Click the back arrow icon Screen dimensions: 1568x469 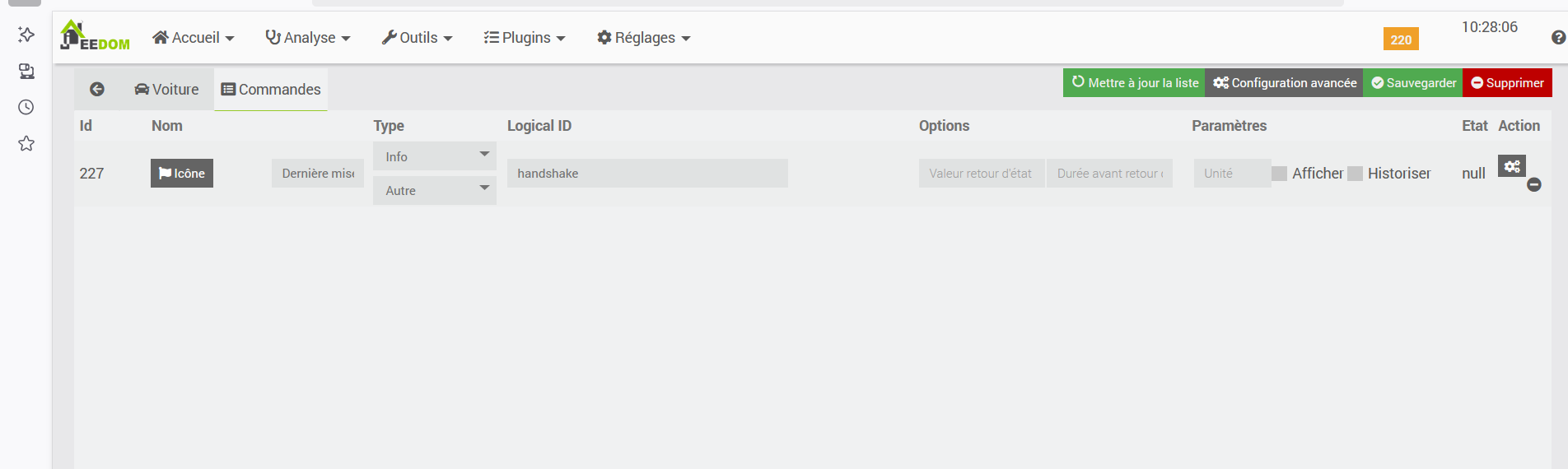[97, 89]
